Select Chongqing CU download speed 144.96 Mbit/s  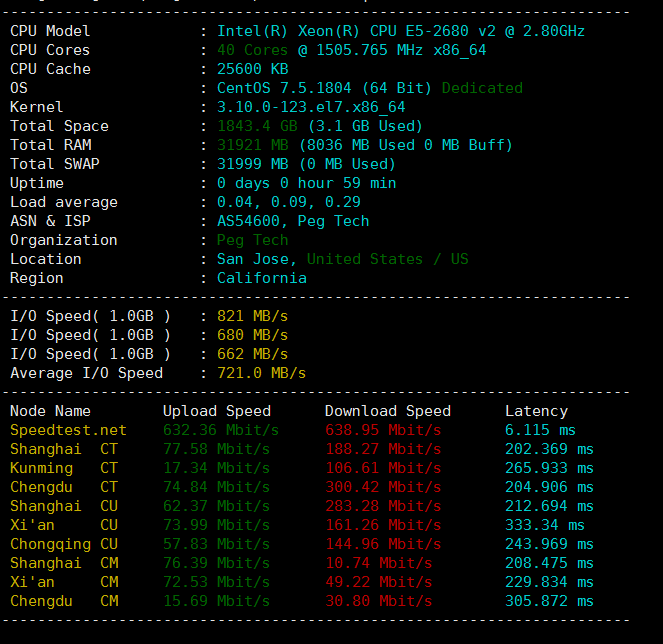point(383,544)
